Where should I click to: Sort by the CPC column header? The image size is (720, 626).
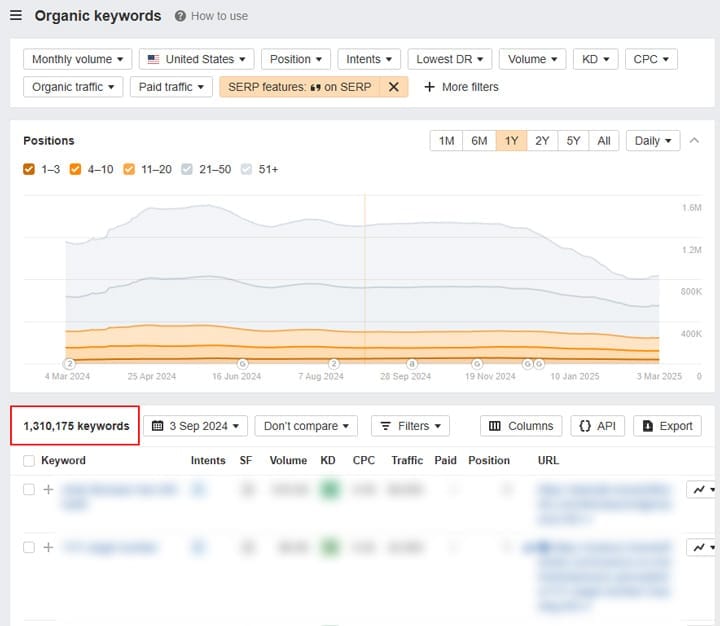pos(364,460)
